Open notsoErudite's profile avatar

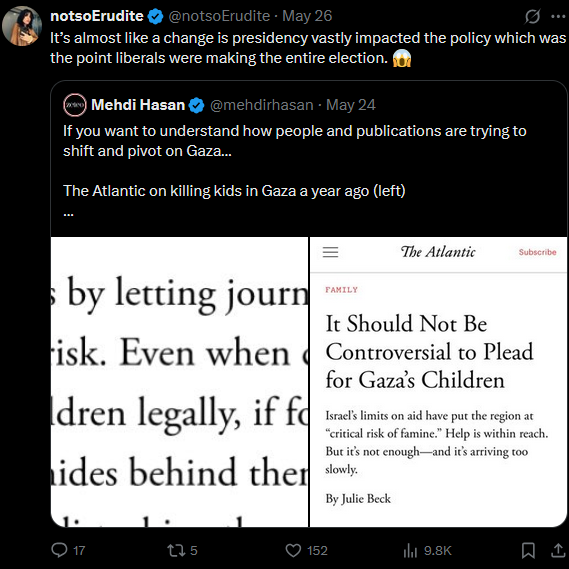pos(22,26)
